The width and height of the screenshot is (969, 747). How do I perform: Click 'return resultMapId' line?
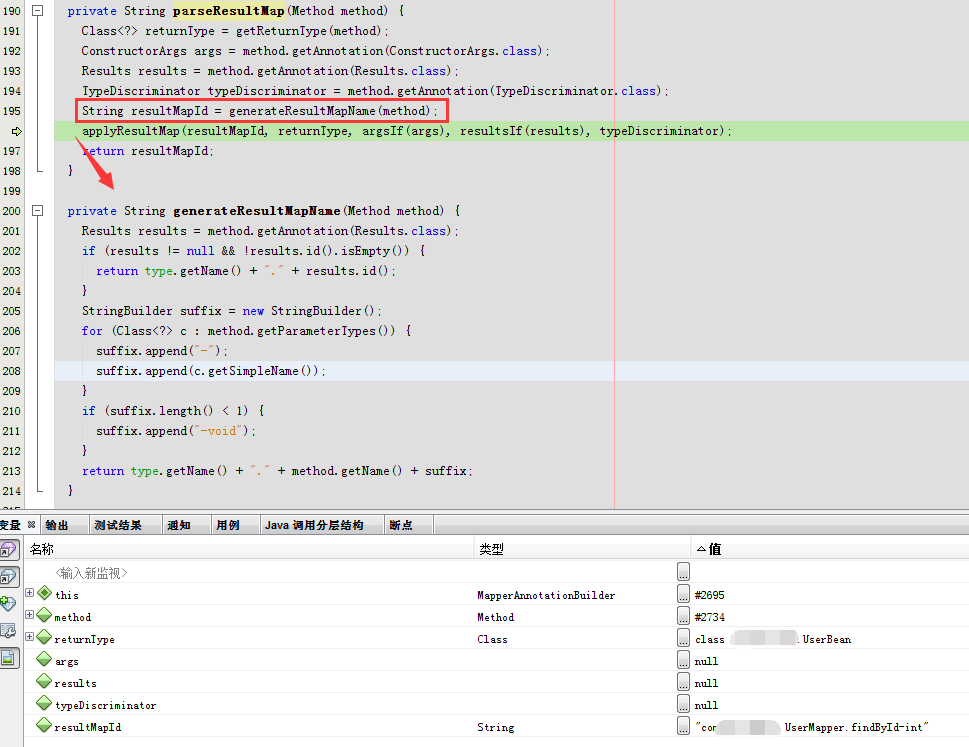148,151
